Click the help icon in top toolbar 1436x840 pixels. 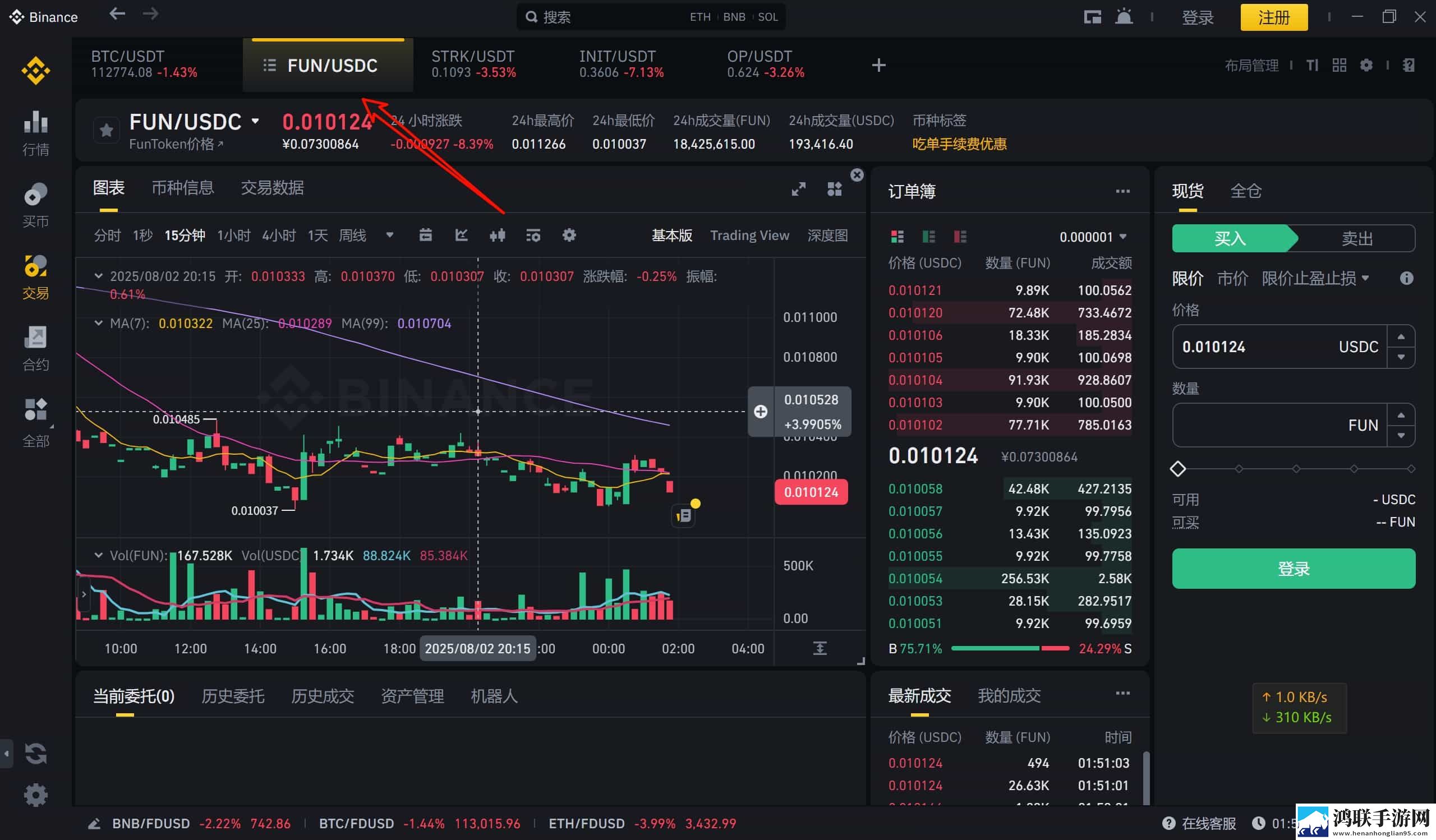[1409, 65]
